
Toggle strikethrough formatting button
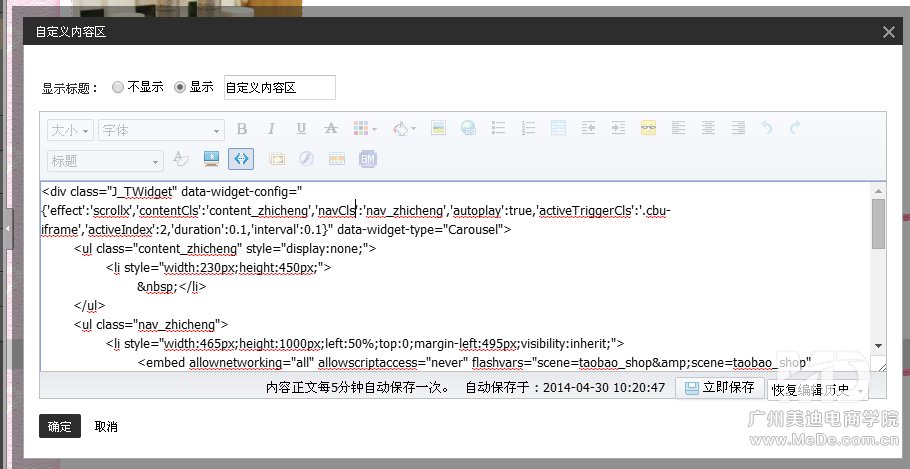pyautogui.click(x=331, y=129)
